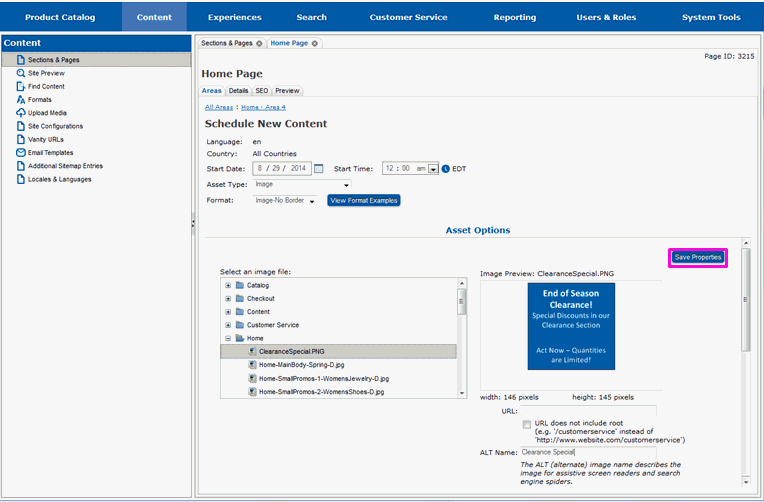The height and width of the screenshot is (502, 764).
Task: Click the Catalog folder icon
Action: point(239,285)
